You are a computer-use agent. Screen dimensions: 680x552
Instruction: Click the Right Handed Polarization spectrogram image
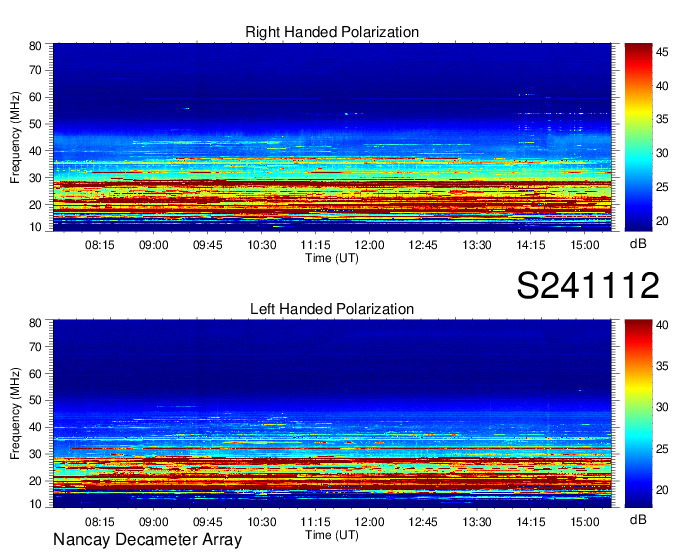(332, 137)
